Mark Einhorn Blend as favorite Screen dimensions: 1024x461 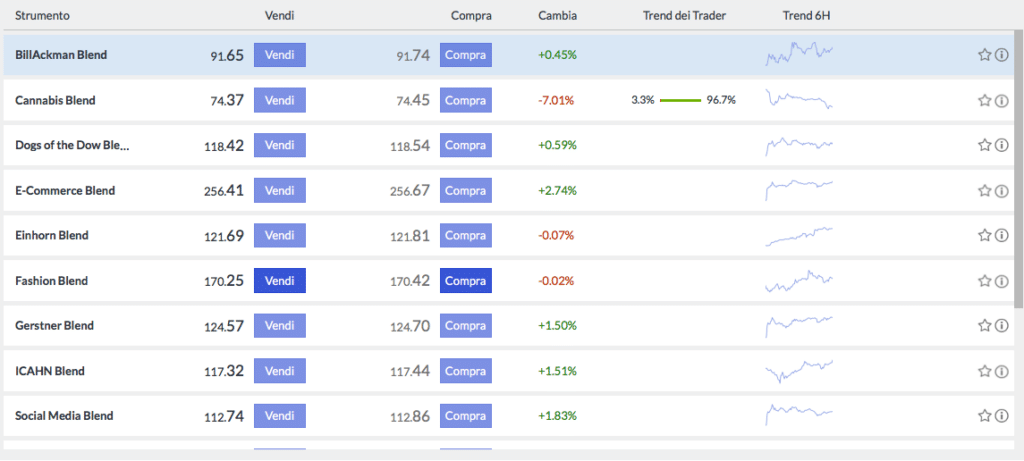[984, 235]
